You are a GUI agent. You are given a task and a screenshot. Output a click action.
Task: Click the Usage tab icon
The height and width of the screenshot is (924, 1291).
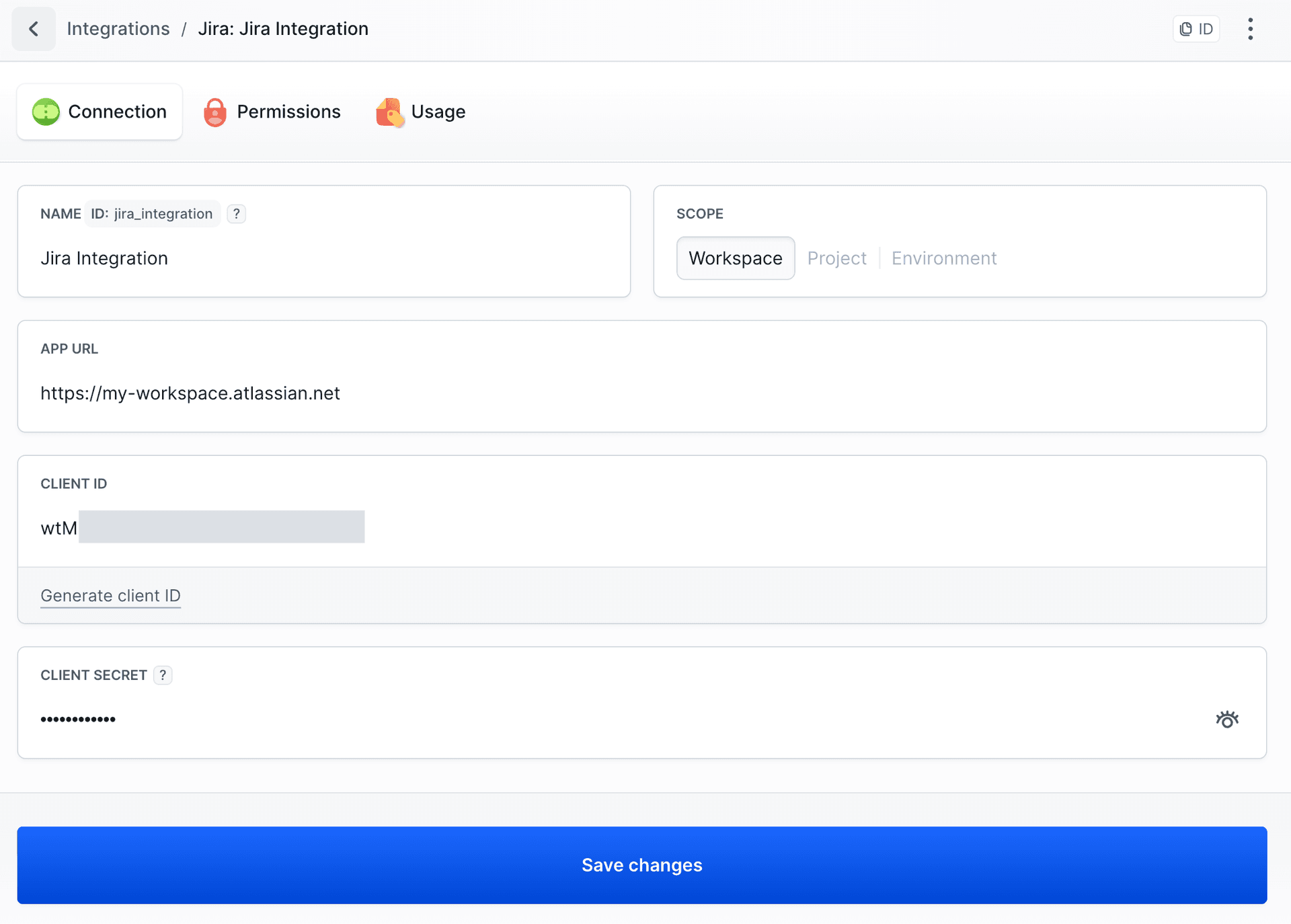389,112
